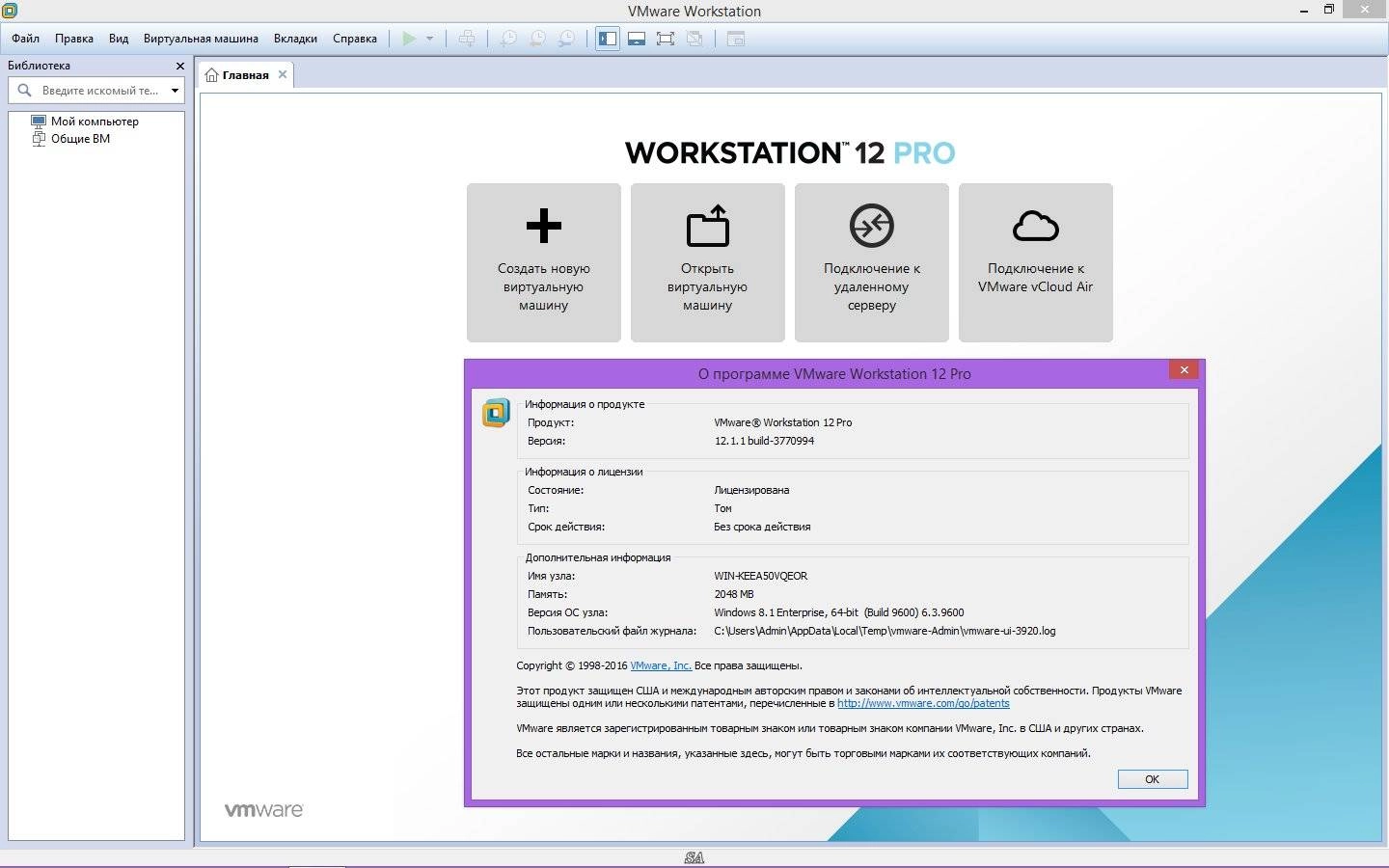Open the power options dropdown arrow
This screenshot has width=1389, height=868.
(x=430, y=39)
